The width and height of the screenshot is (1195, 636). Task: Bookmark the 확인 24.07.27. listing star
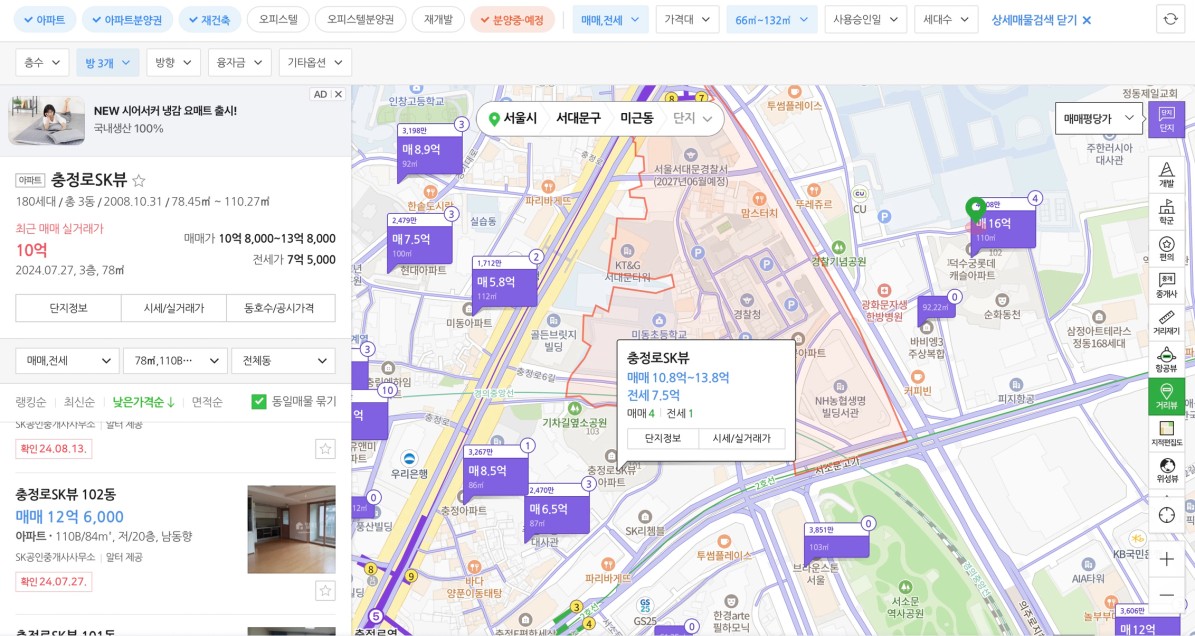[325, 590]
